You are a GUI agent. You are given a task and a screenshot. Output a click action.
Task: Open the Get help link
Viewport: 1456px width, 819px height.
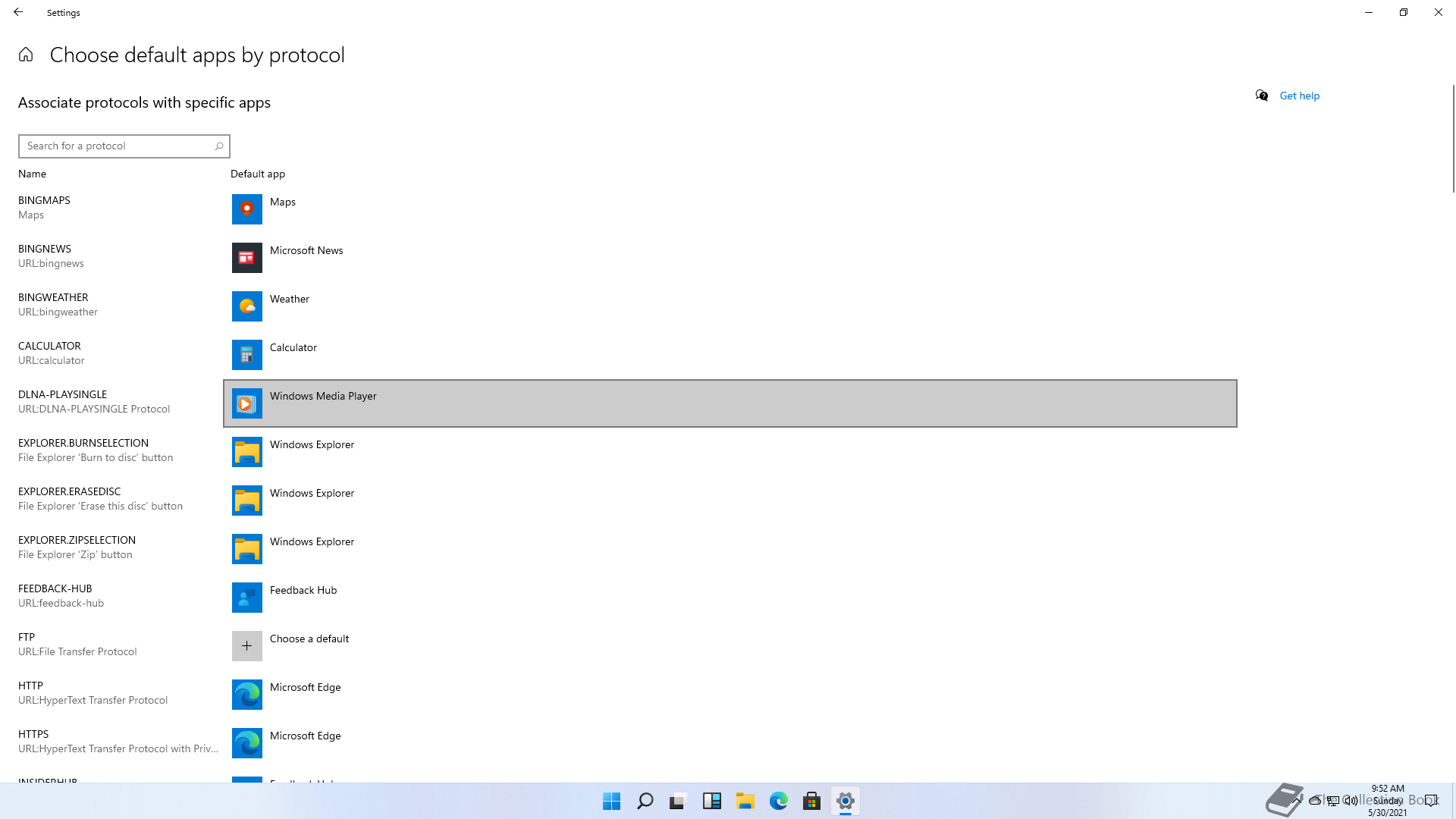point(1300,96)
